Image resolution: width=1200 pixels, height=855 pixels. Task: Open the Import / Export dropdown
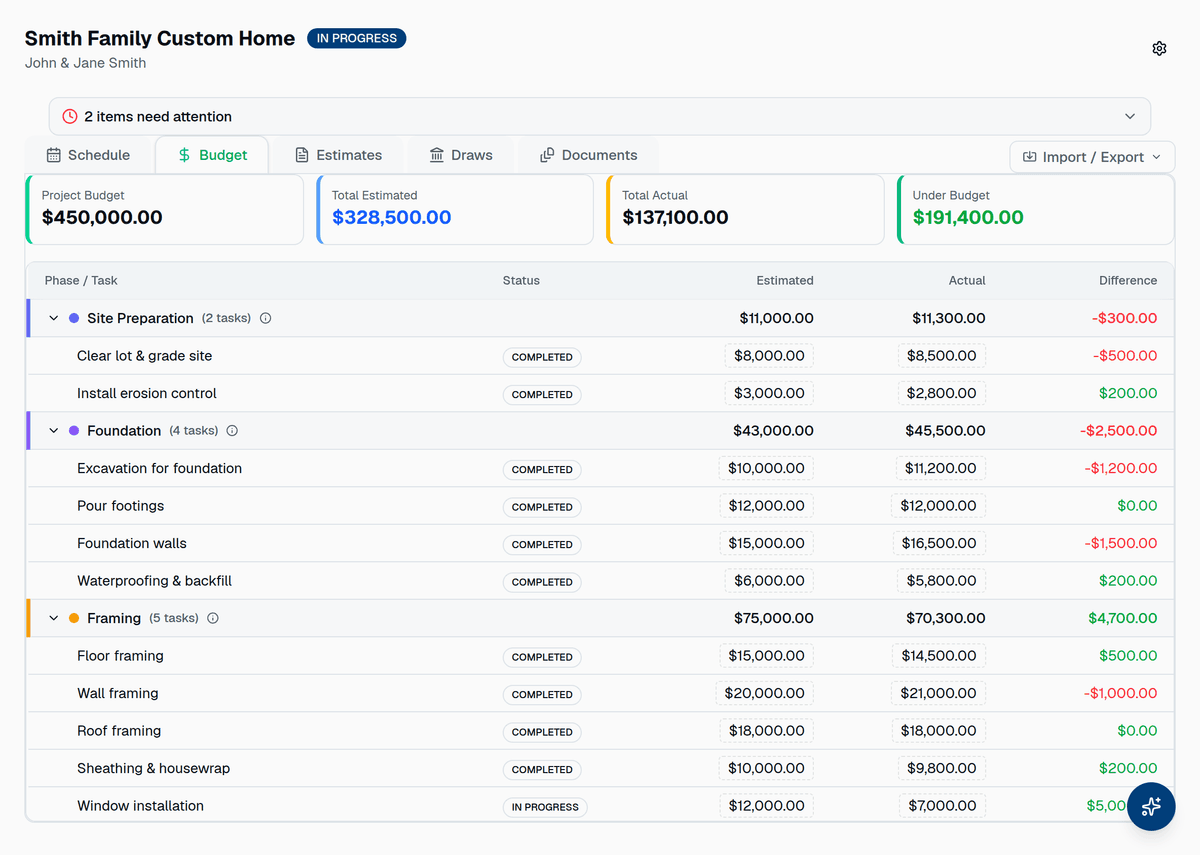coord(1092,157)
